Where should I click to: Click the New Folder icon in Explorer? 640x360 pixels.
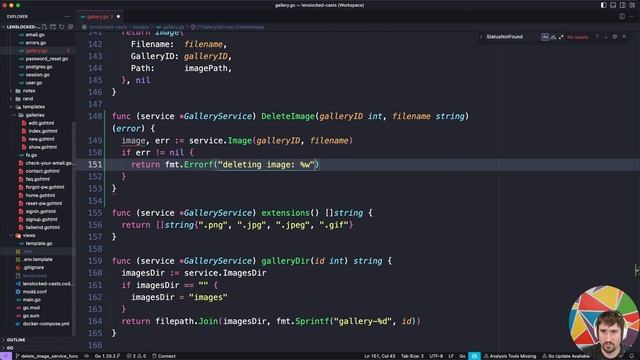pos(53,27)
